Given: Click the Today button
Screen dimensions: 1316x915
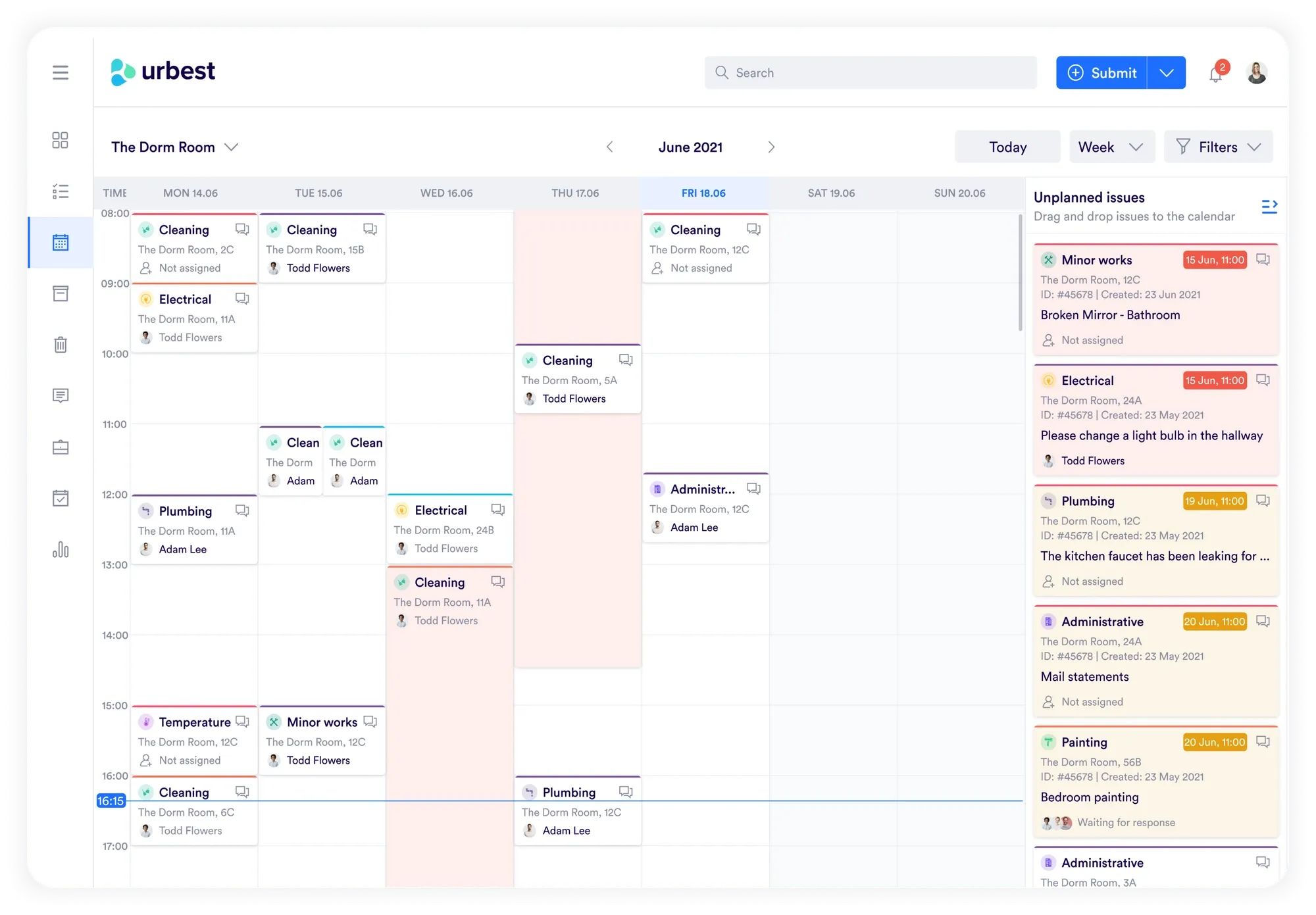Looking at the screenshot, I should tap(1007, 147).
